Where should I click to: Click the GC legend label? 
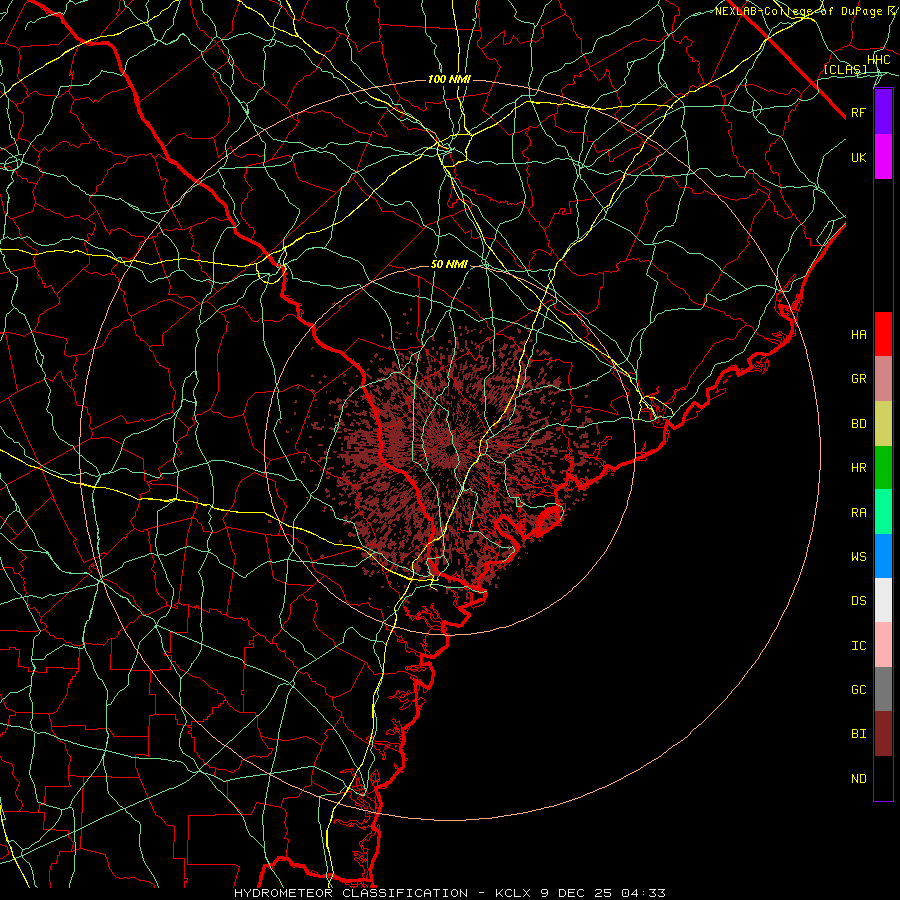click(859, 690)
